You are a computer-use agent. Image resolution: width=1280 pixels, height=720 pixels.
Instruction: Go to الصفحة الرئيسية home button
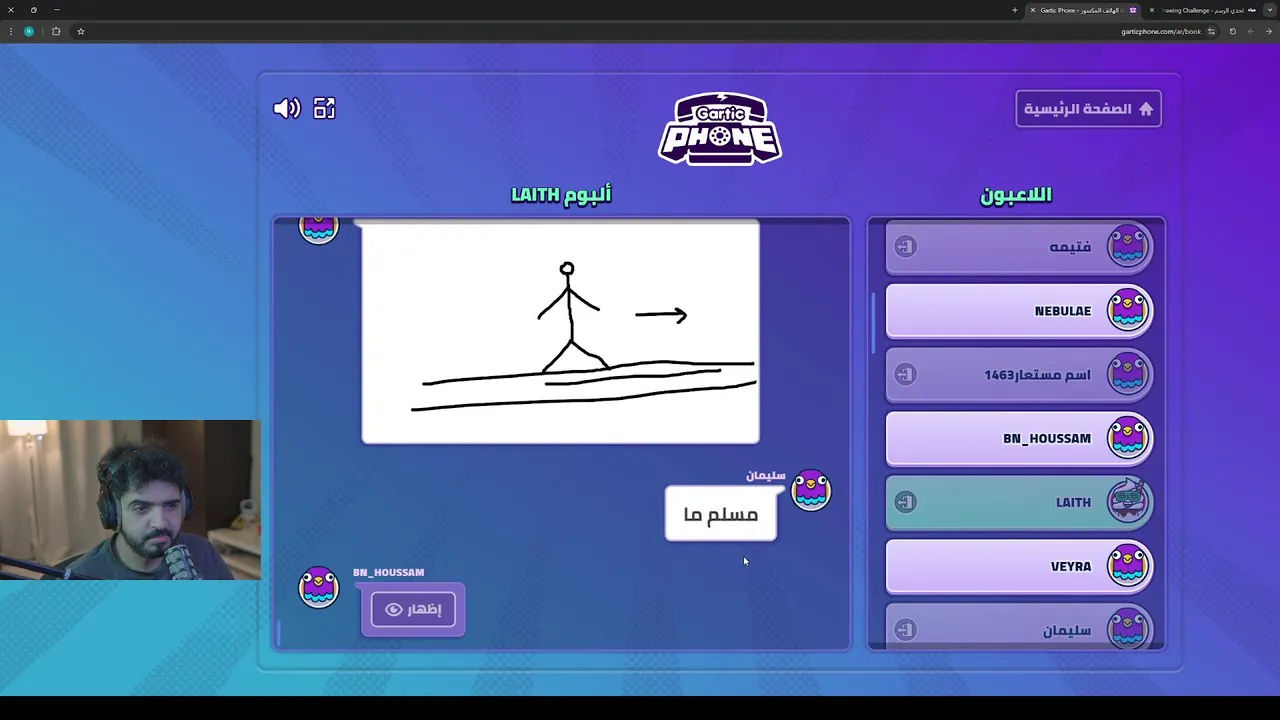tap(1088, 109)
